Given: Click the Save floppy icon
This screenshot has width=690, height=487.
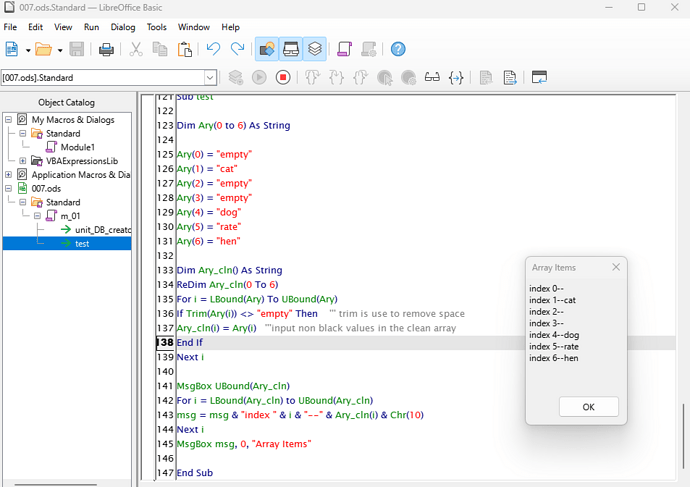Looking at the screenshot, I should click(x=77, y=49).
